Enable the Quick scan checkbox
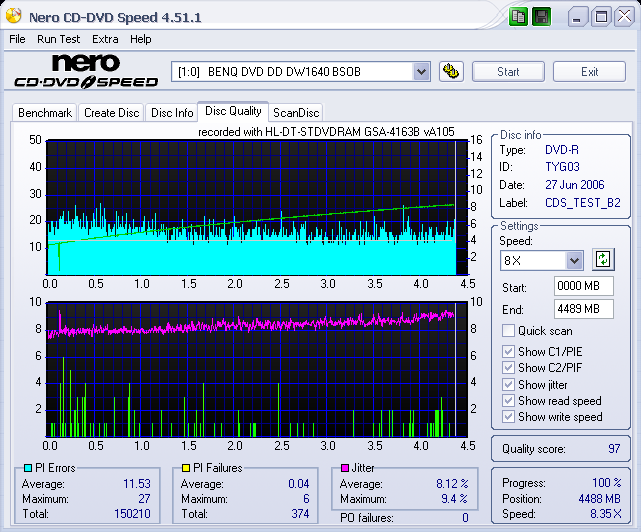 click(x=509, y=331)
